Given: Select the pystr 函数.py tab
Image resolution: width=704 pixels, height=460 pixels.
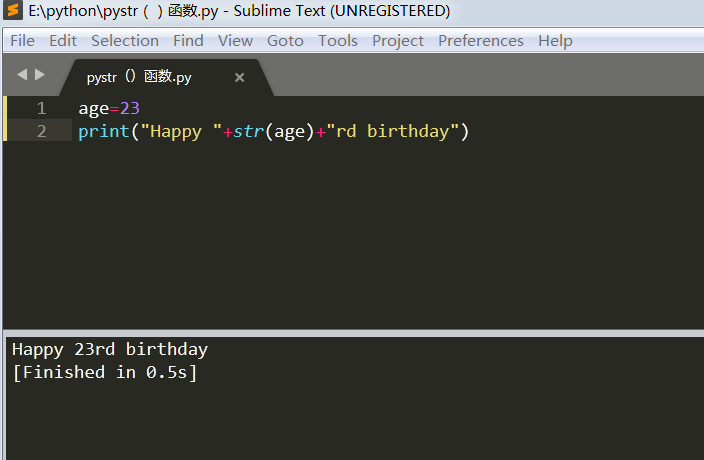Looking at the screenshot, I should [140, 77].
